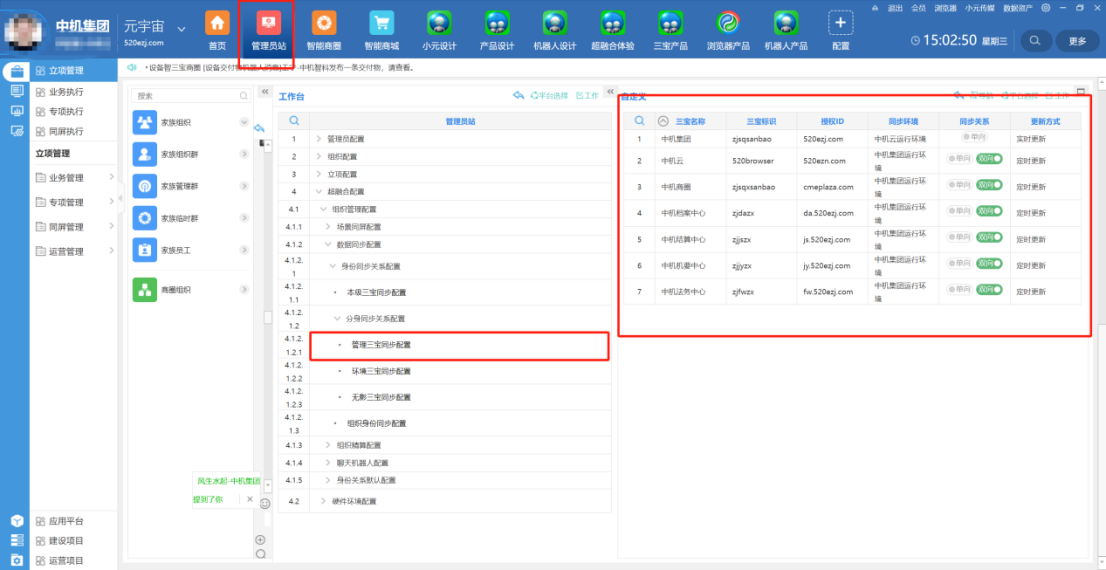The image size is (1106, 570).
Task: Click back arrow in 工作台 header
Action: [518, 95]
